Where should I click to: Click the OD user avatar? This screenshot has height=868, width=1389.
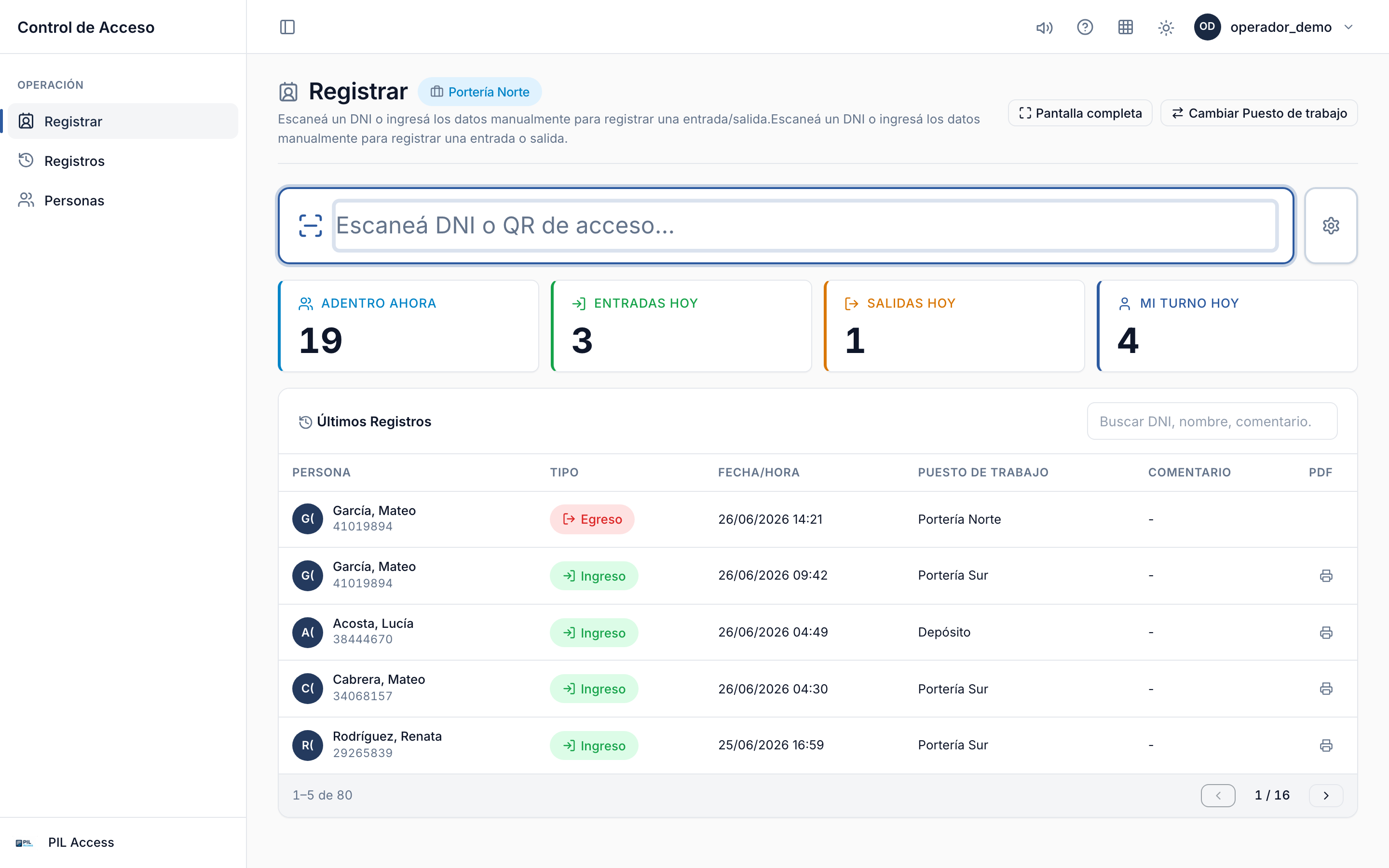coord(1207,27)
